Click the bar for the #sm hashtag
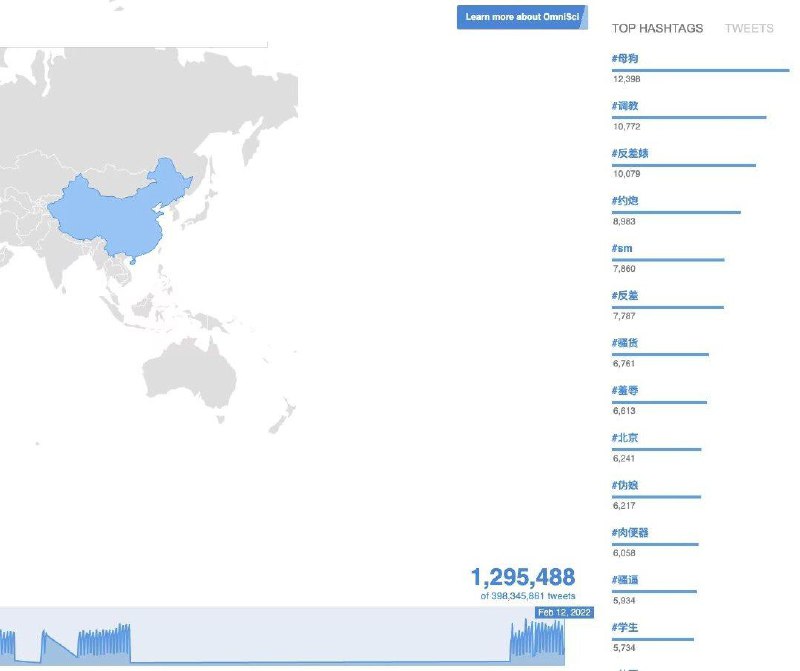Viewport: 800px width, 671px height. click(668, 260)
